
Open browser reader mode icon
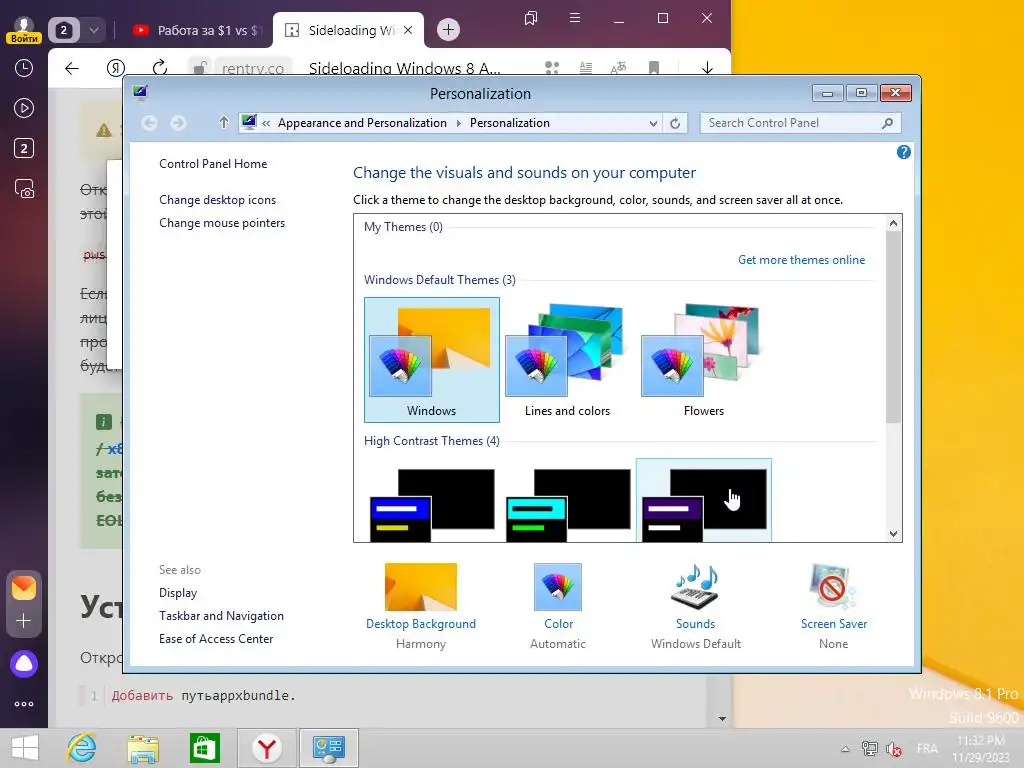[x=586, y=68]
